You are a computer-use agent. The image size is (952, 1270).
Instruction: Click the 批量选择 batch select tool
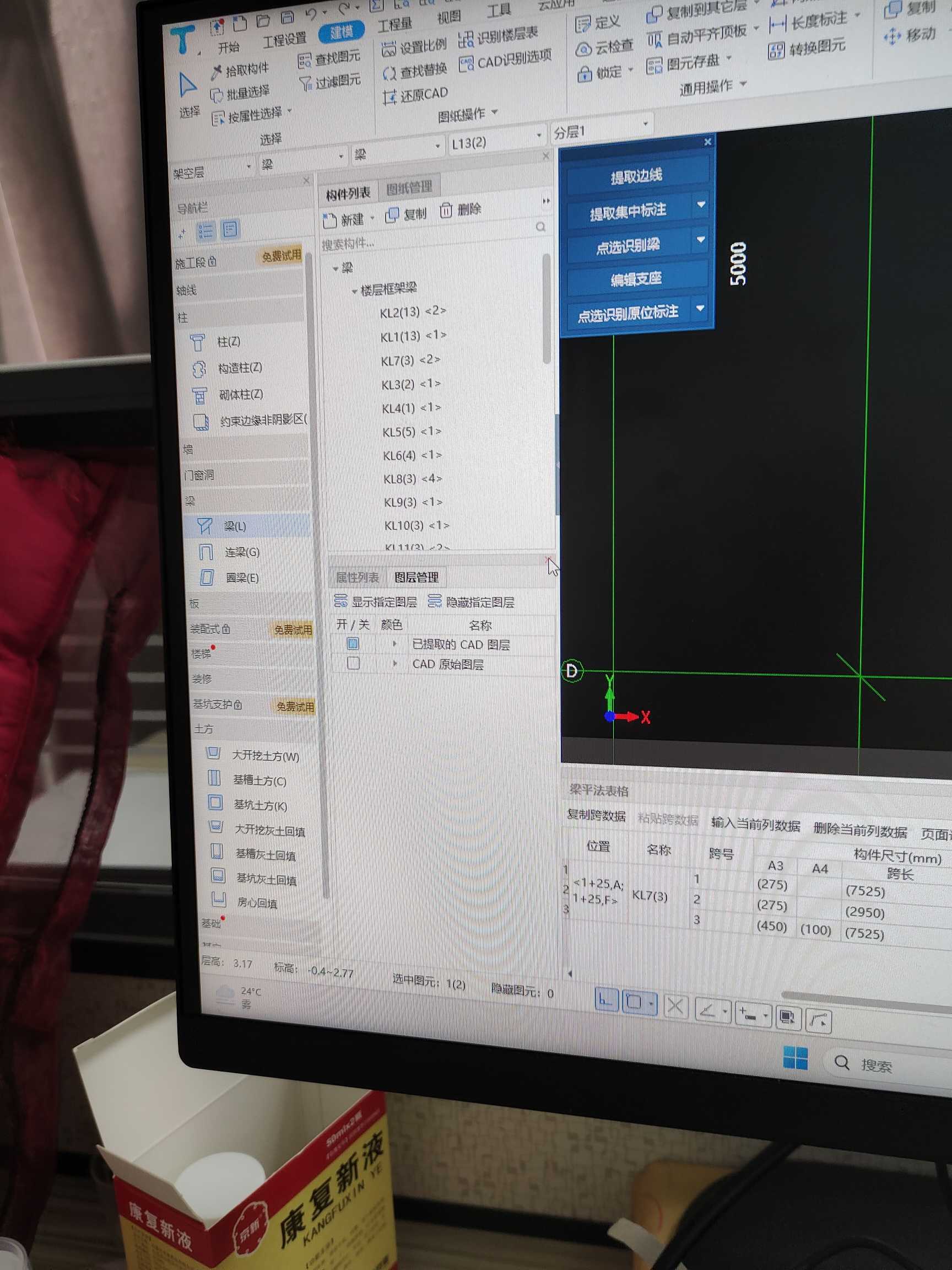[x=240, y=93]
